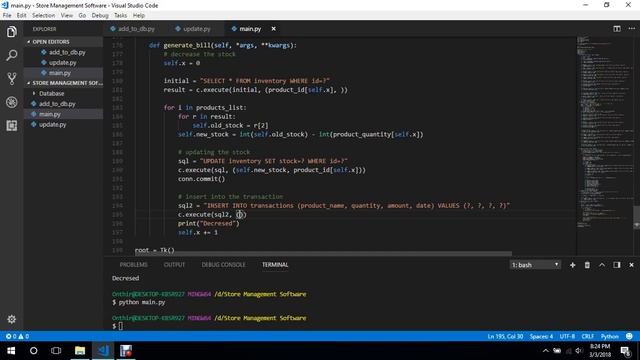Switch to the Problems panel tab
Viewport: 640px width, 360px height.
click(133, 265)
